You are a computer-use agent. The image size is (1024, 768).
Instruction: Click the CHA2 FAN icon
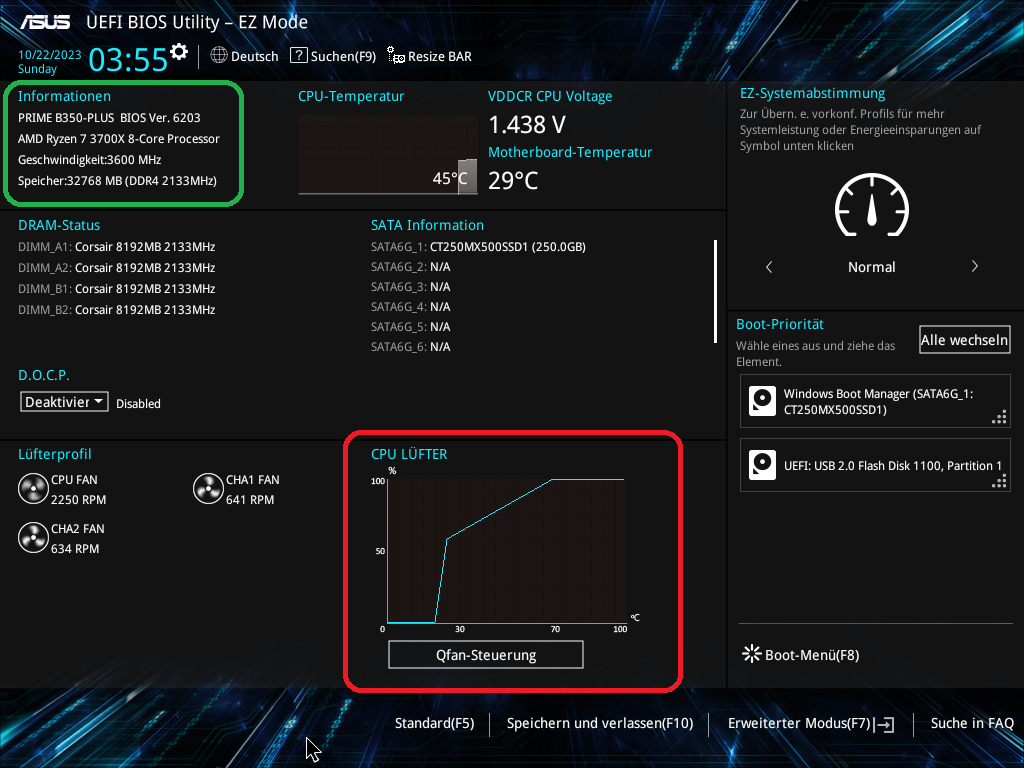tap(33, 538)
